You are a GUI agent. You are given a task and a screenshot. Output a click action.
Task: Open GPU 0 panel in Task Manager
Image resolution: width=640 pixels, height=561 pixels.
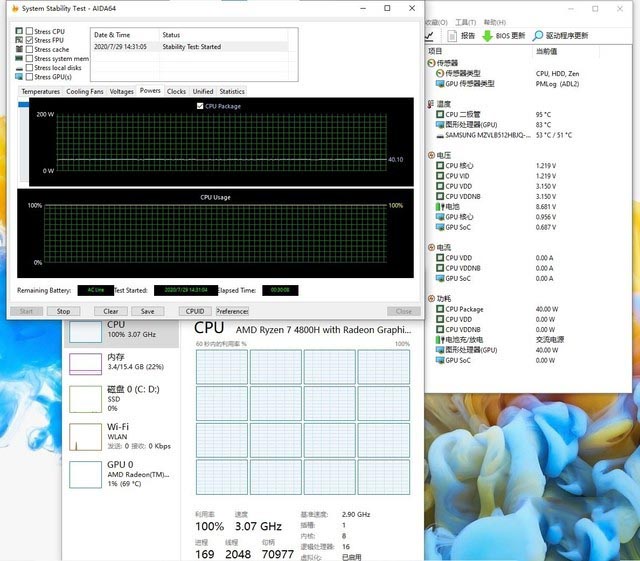coord(121,474)
